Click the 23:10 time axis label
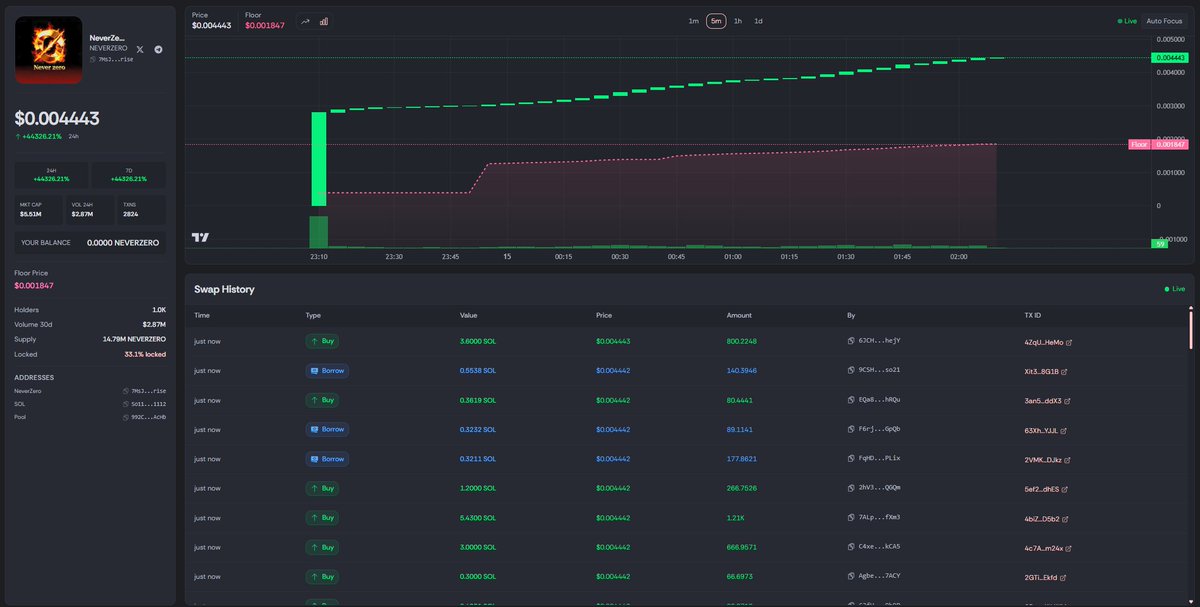The image size is (1200, 607). (319, 257)
